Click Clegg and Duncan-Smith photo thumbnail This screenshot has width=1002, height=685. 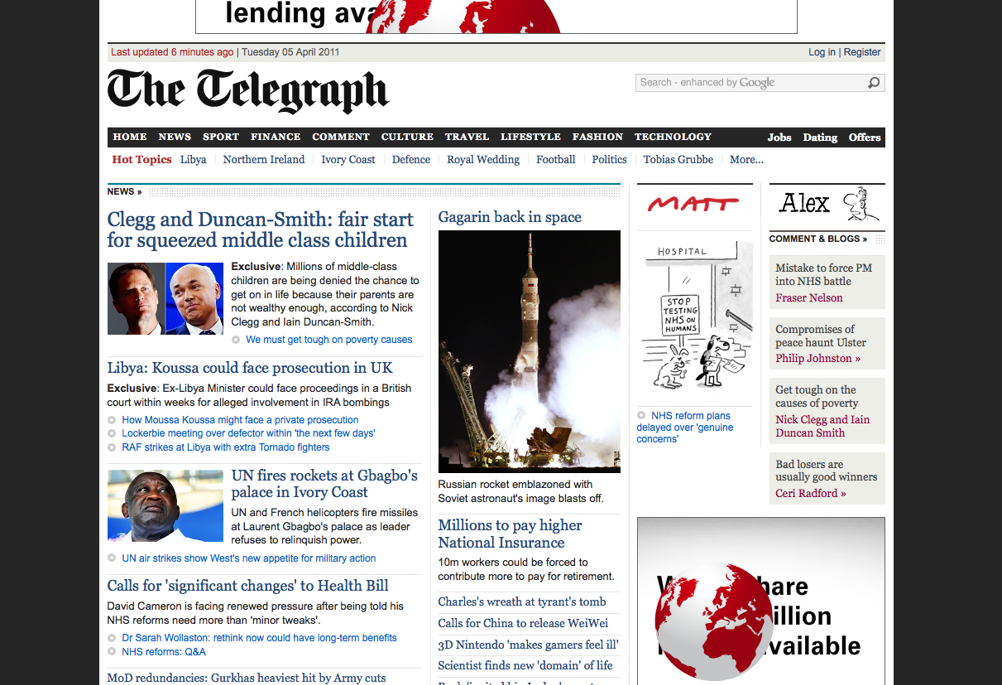(x=166, y=298)
